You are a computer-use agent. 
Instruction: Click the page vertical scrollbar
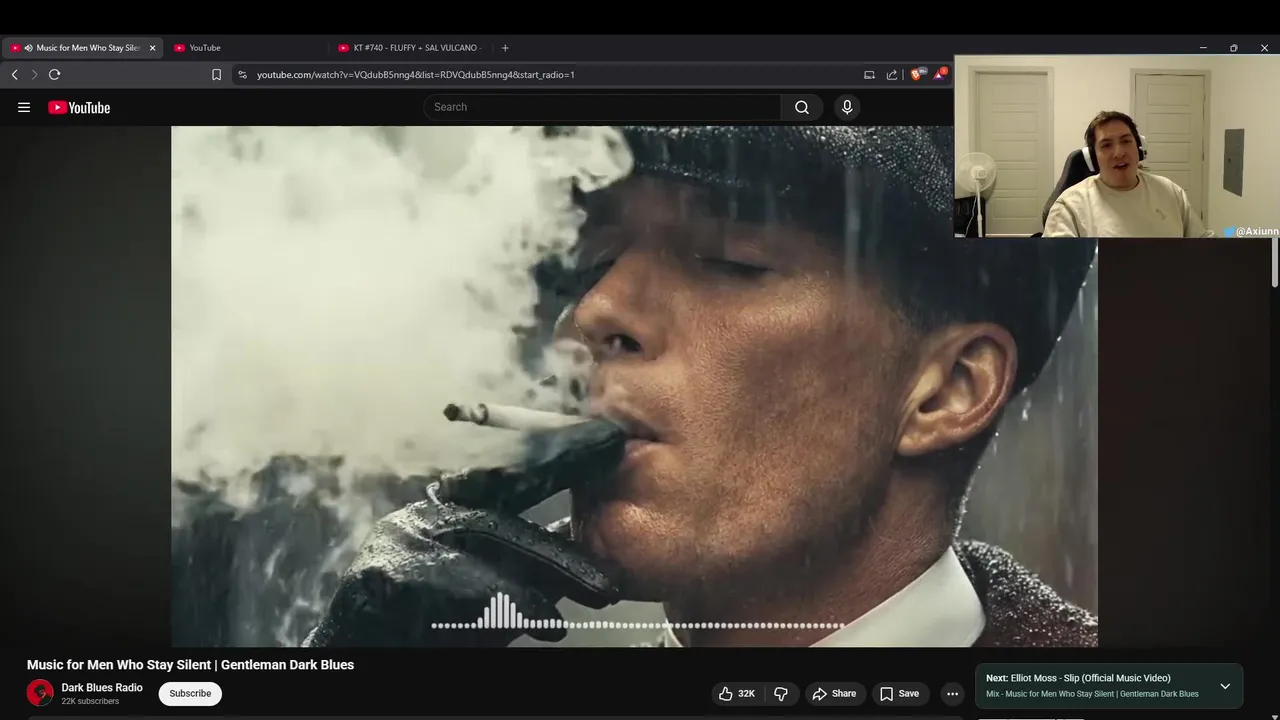coord(1275,262)
